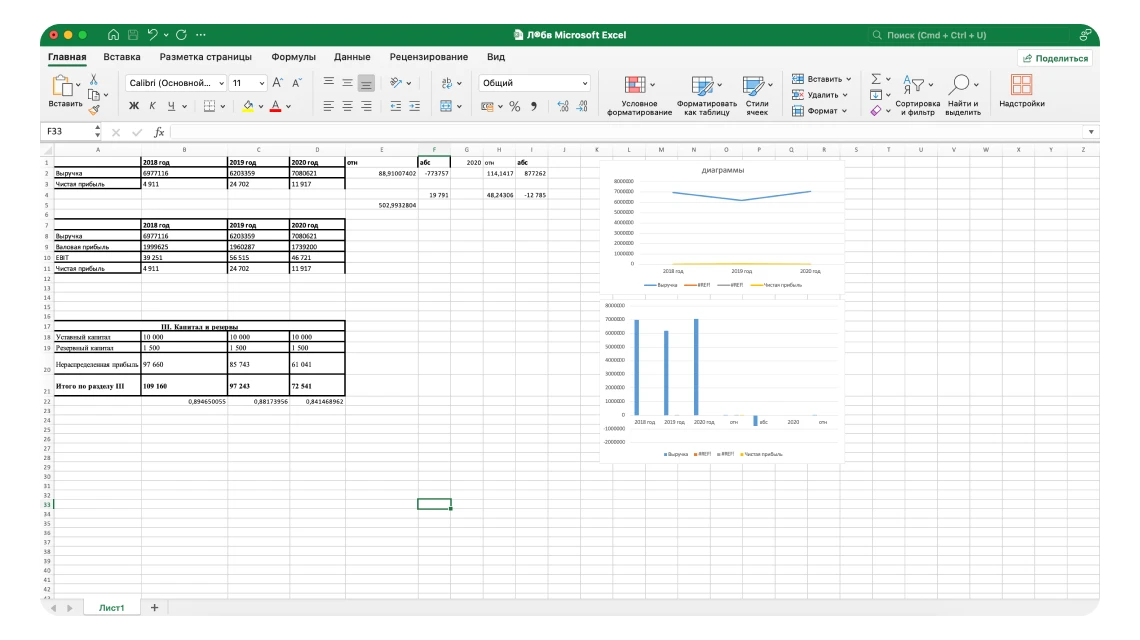Viewport: 1140px width, 640px height.
Task: Click the increase font size icon
Action: 278,83
